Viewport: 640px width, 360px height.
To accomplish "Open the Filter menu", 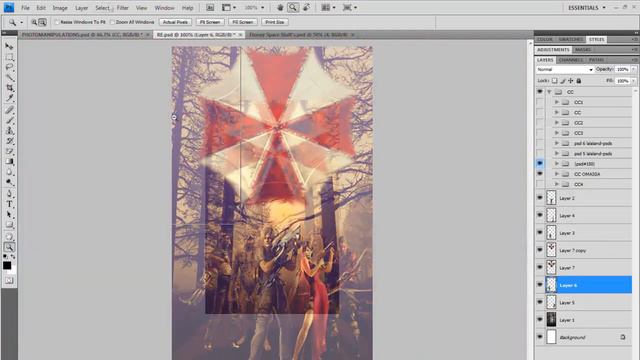I will click(122, 8).
